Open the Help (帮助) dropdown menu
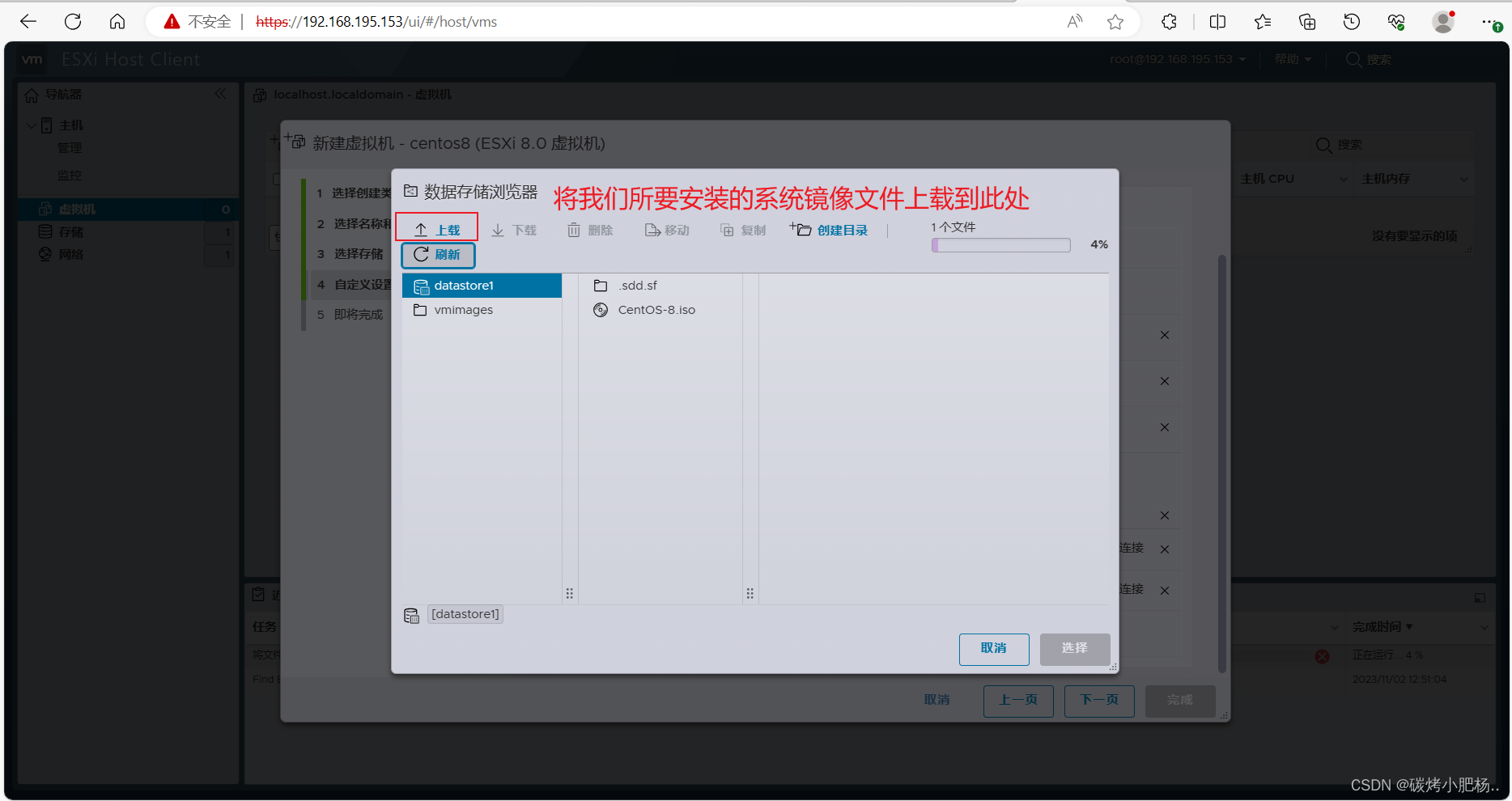This screenshot has width=1512, height=801. [x=1293, y=59]
